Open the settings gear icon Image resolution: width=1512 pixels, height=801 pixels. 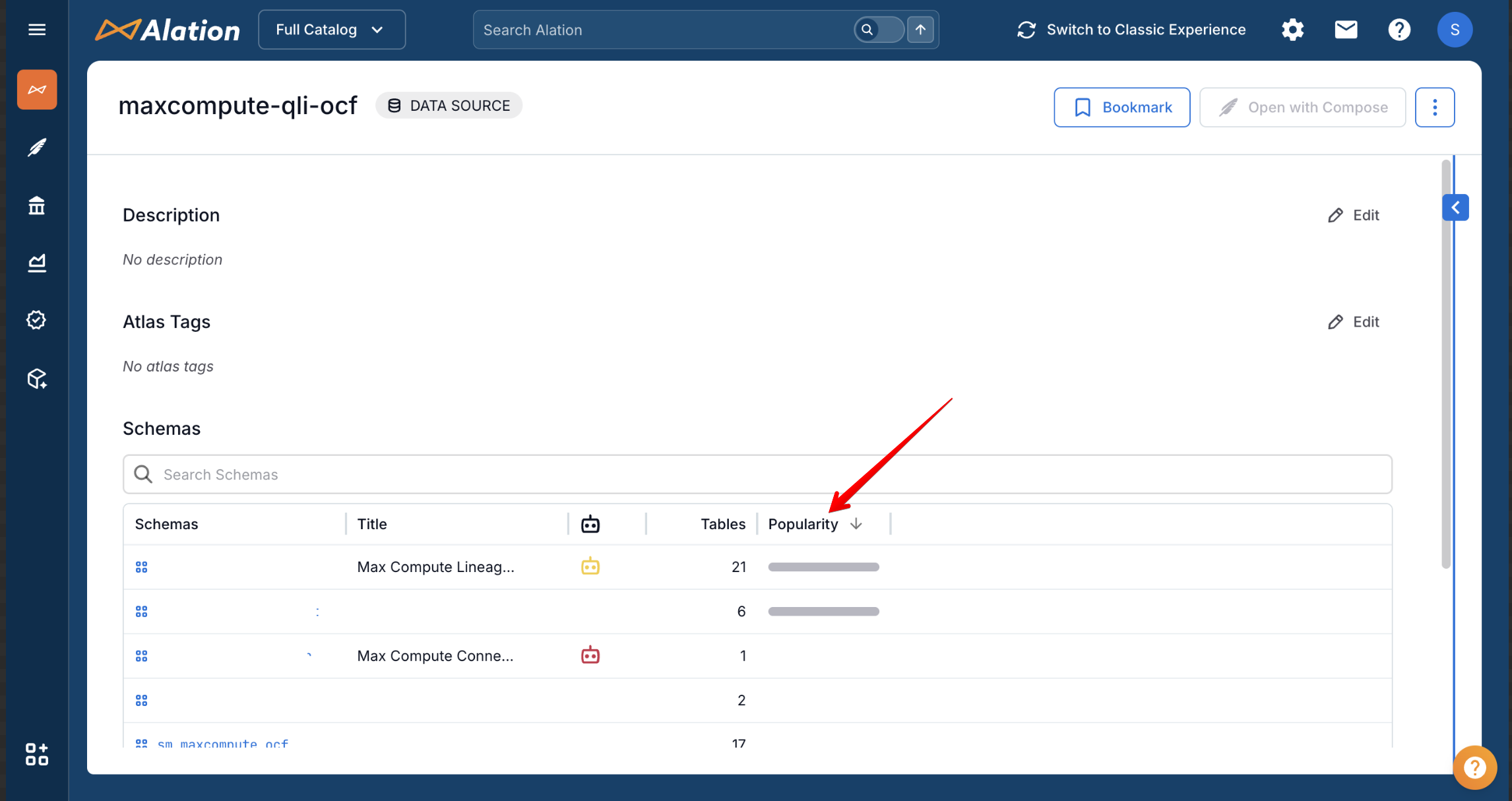[x=1292, y=30]
